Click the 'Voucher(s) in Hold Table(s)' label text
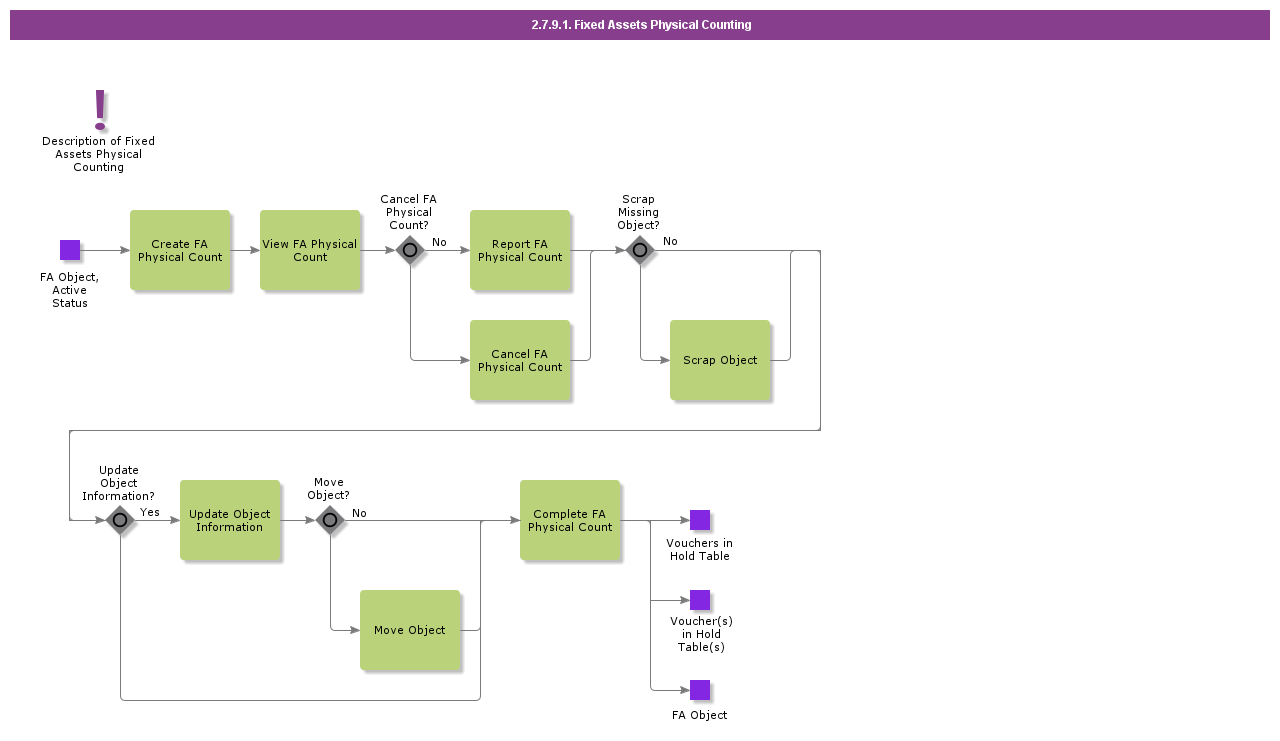The width and height of the screenshot is (1280, 741). click(701, 634)
